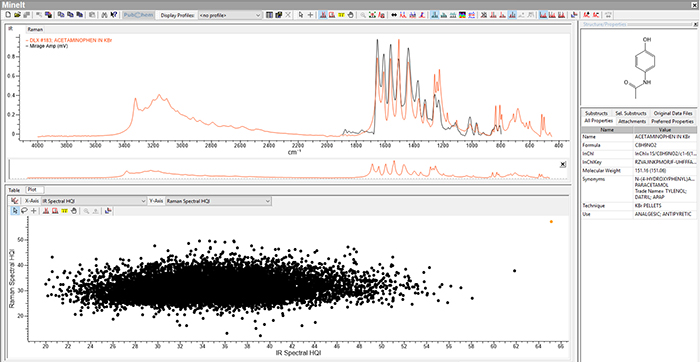700x362 pixels.
Task: Click the scatter point near IR HQI 62
Action: pos(514,270)
